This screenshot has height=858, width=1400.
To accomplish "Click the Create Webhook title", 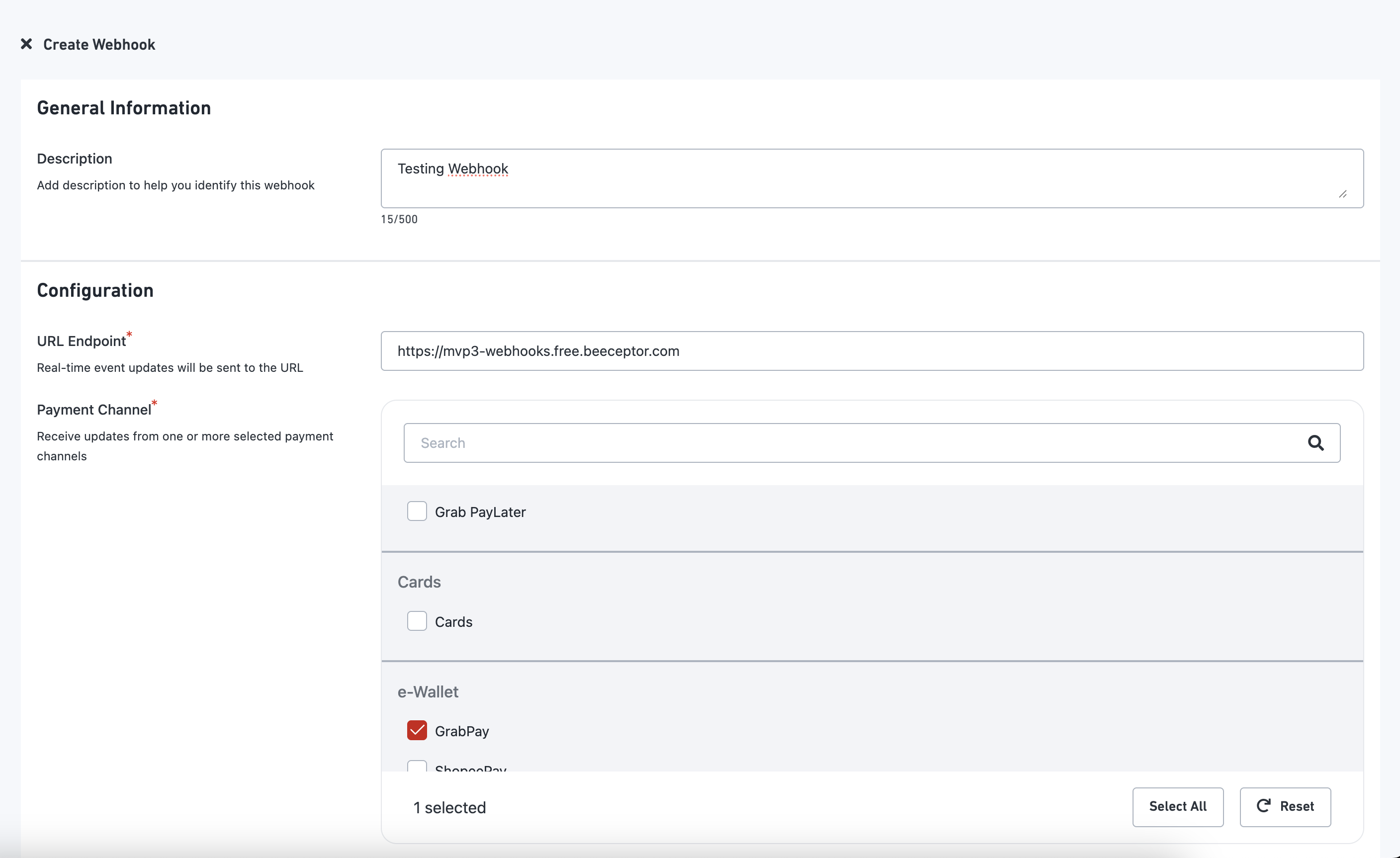I will coord(99,44).
